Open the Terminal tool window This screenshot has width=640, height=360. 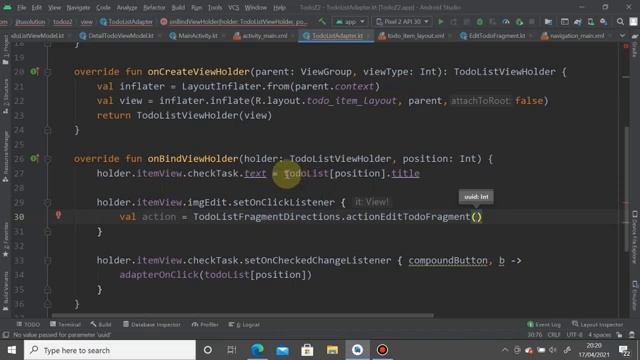coord(65,324)
